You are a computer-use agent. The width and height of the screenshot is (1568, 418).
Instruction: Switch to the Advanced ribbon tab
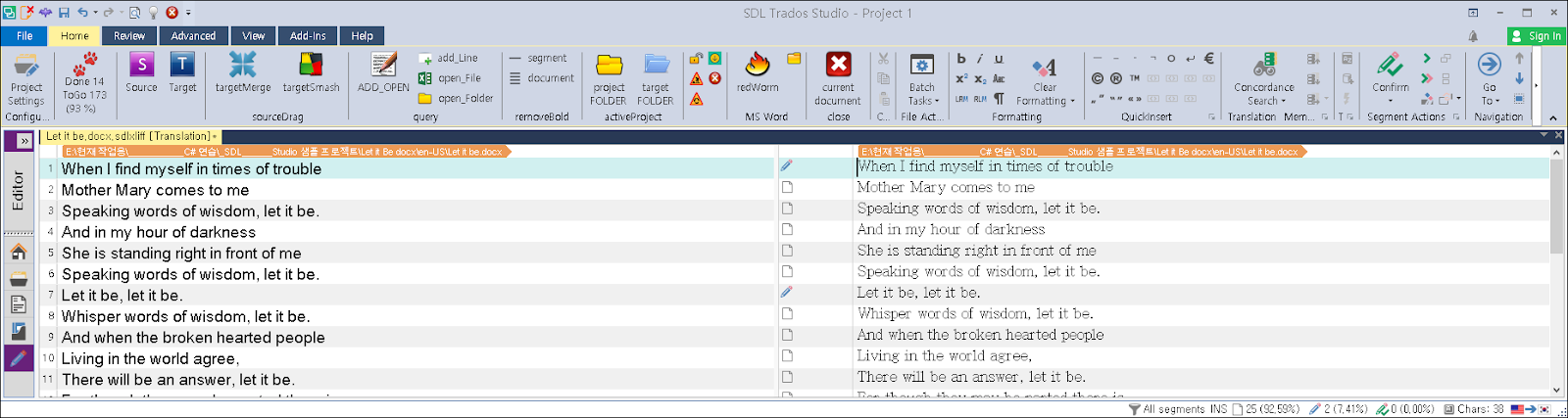[193, 36]
